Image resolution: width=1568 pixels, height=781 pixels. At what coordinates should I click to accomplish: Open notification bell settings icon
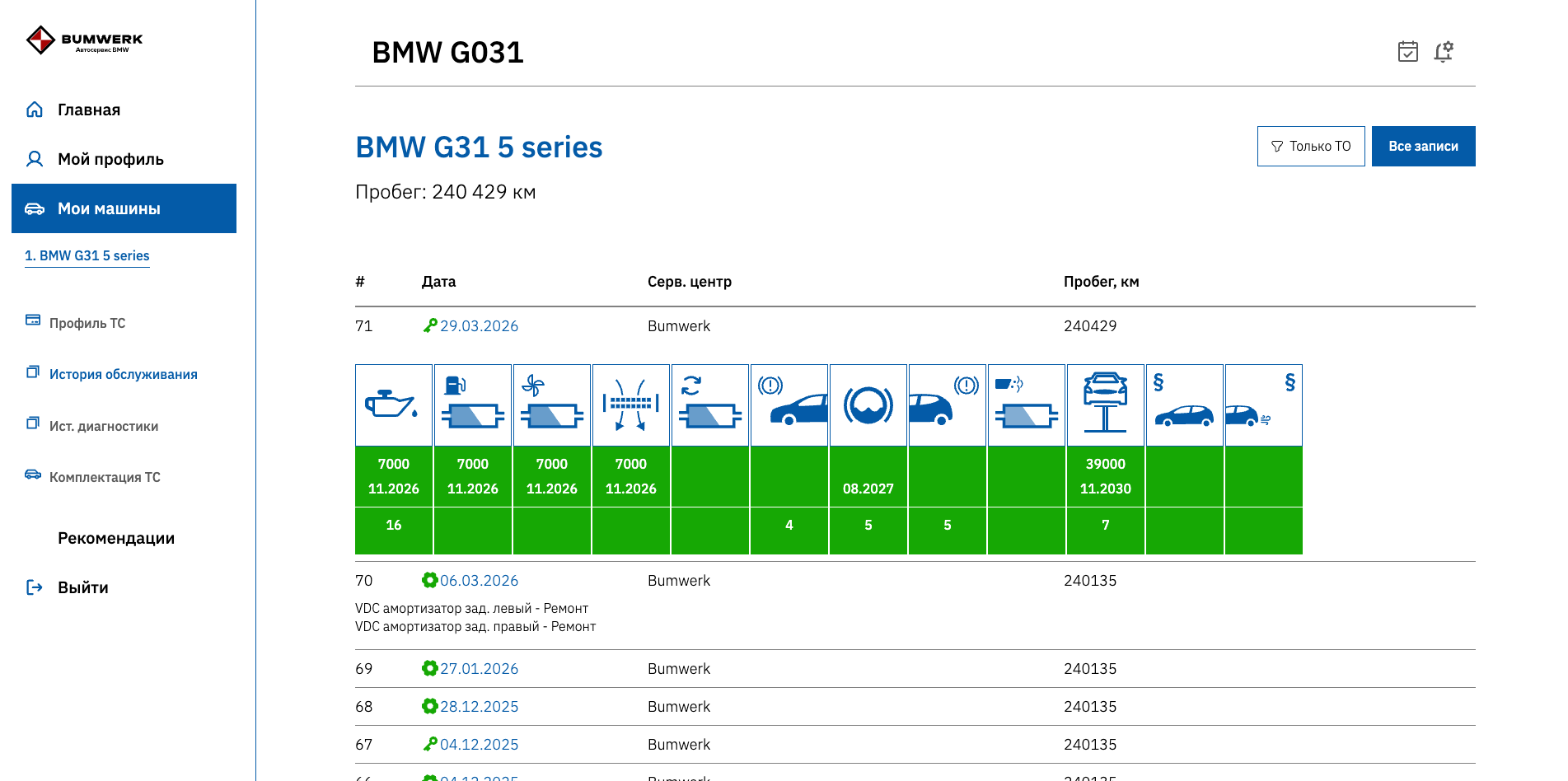coord(1443,52)
